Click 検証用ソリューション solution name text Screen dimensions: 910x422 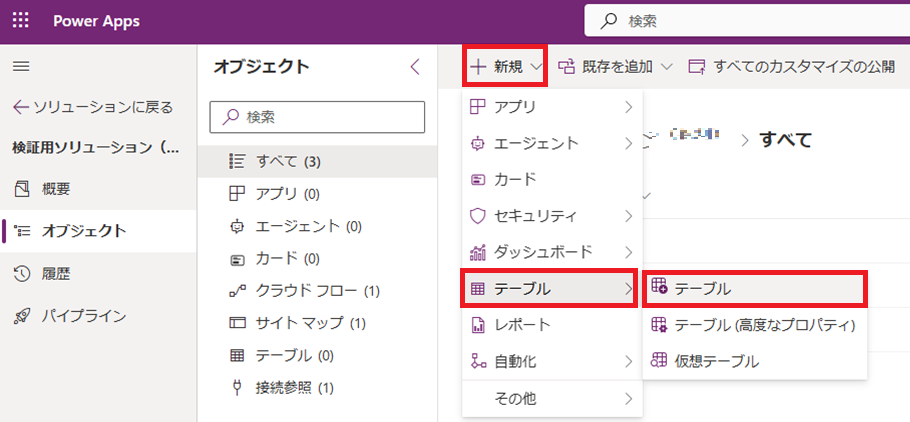click(x=96, y=149)
